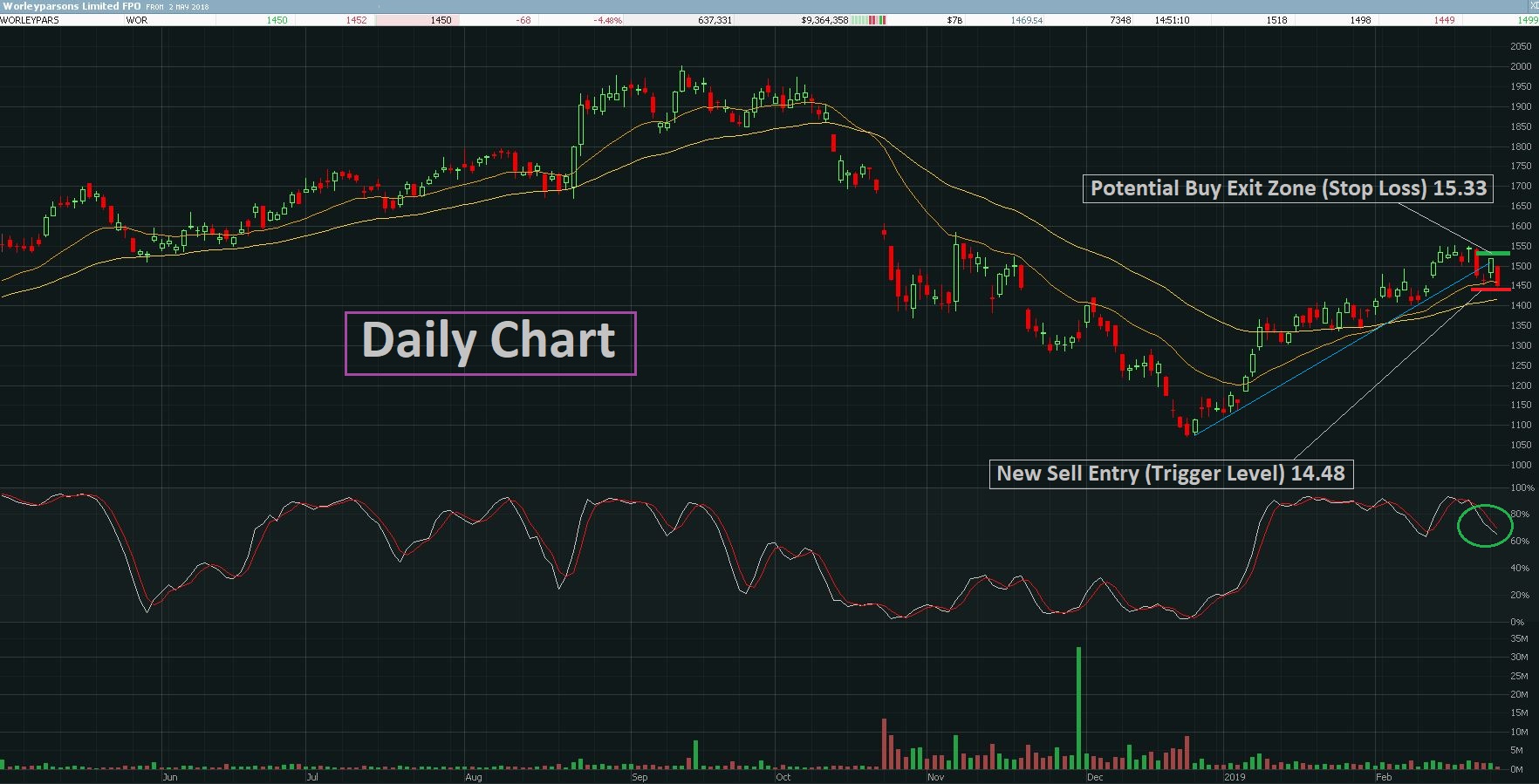Click the 14:51:10 time cell

click(1172, 20)
